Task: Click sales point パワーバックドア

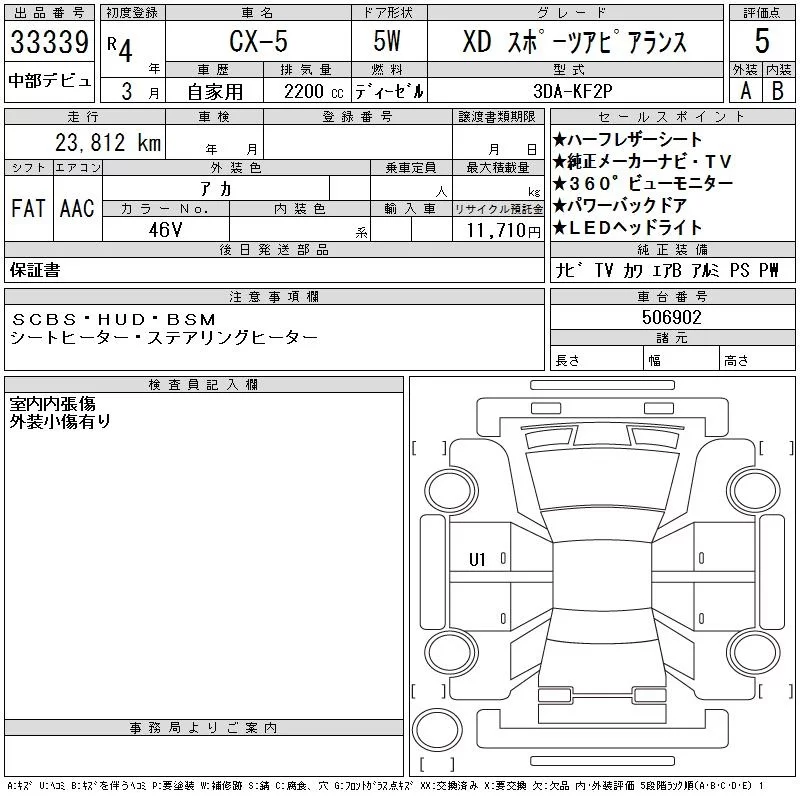Action: click(620, 205)
